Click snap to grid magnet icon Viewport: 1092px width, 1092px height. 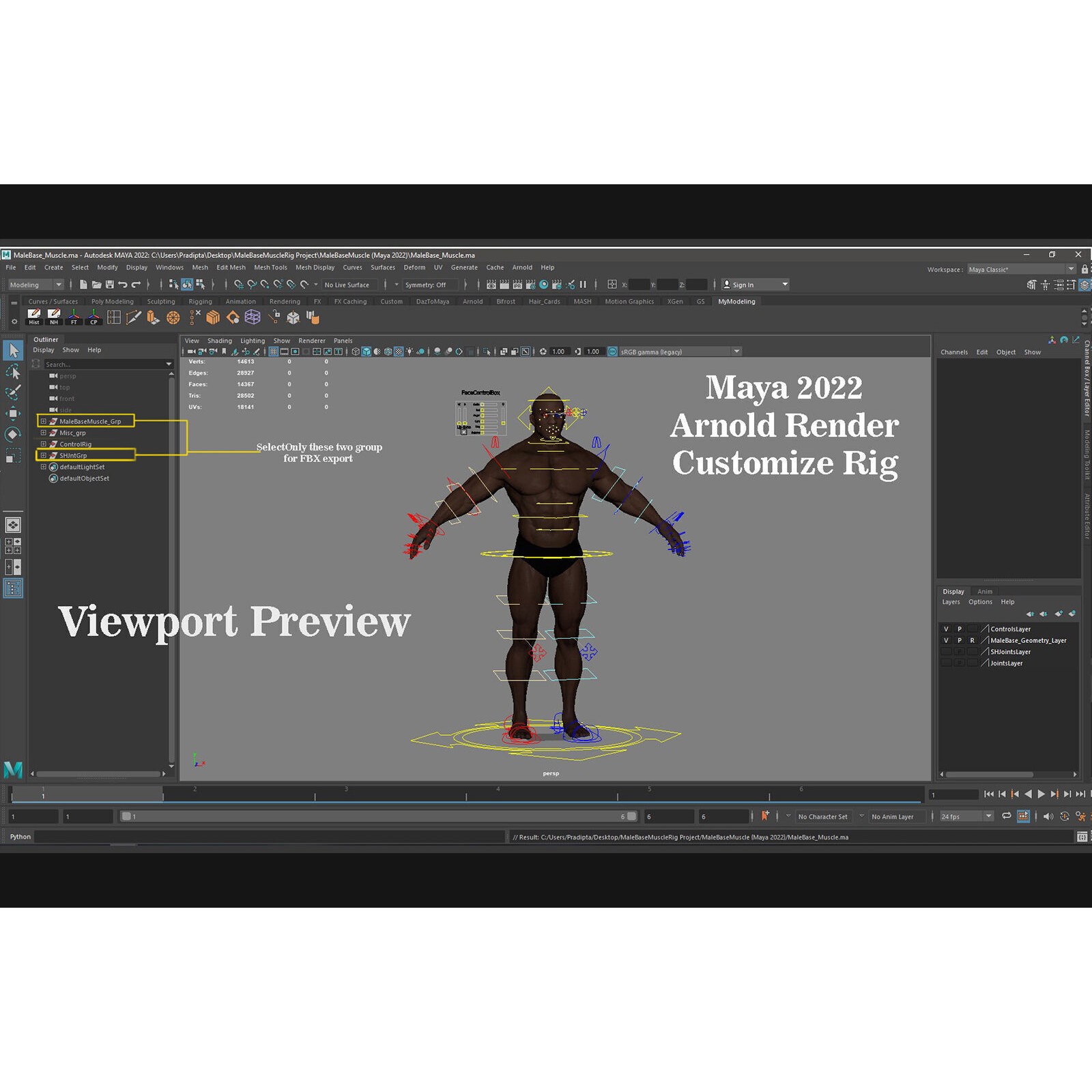click(239, 285)
